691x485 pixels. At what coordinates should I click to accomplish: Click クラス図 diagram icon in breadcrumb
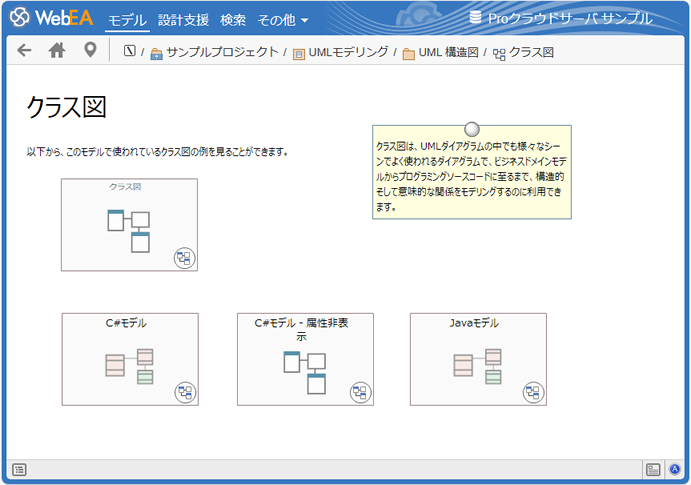pos(499,55)
